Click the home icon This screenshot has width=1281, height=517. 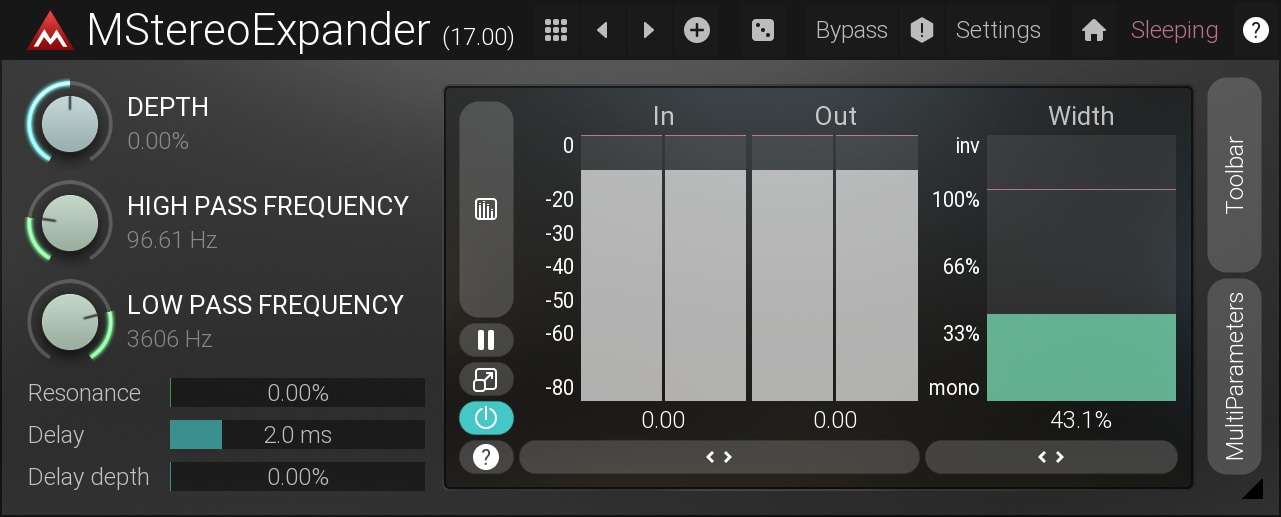[1093, 31]
